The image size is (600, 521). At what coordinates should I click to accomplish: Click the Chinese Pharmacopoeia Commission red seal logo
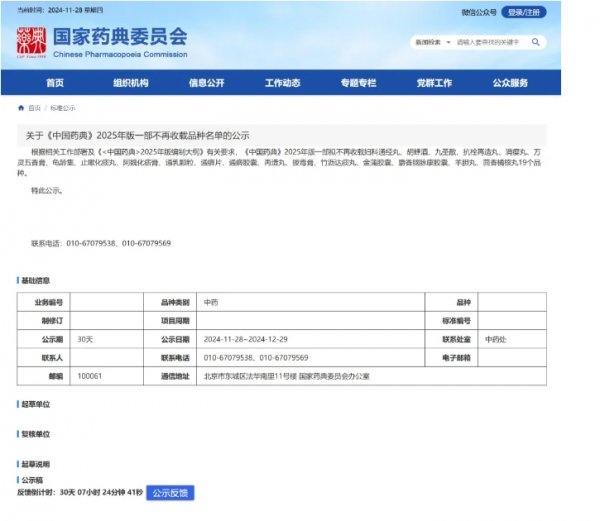pyautogui.click(x=32, y=42)
